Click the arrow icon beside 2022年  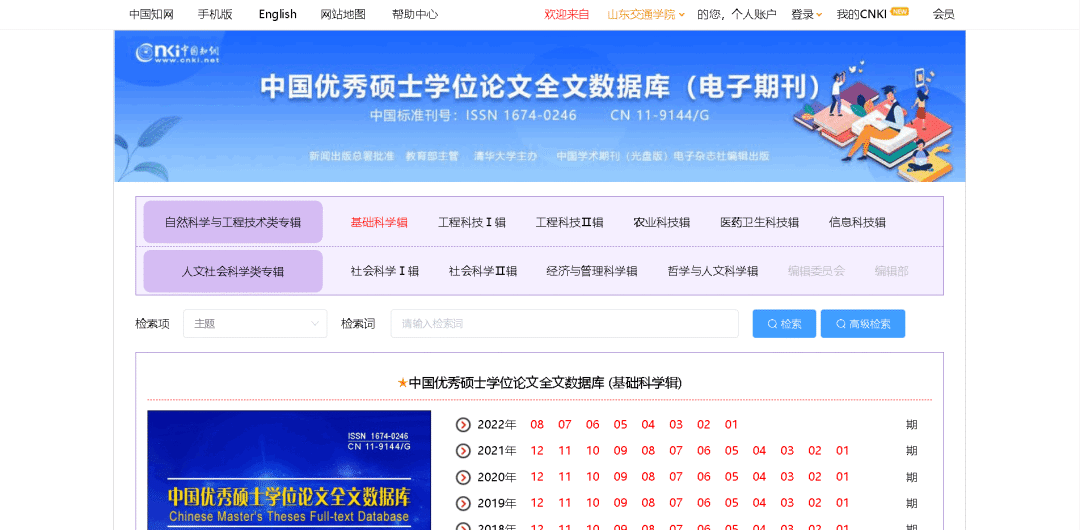click(463, 425)
